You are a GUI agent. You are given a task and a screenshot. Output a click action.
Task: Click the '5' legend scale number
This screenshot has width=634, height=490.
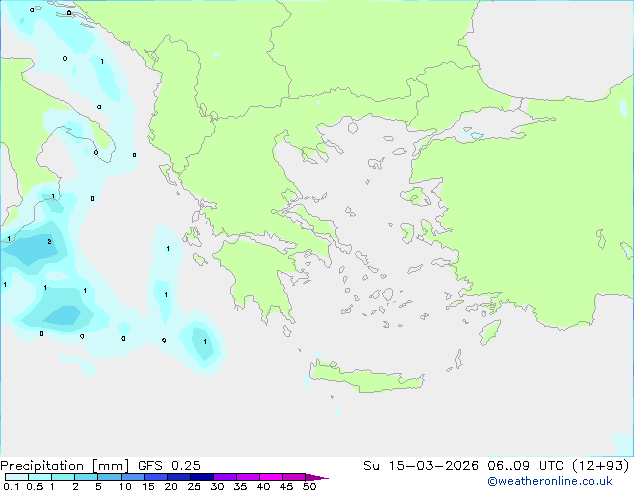(x=98, y=486)
